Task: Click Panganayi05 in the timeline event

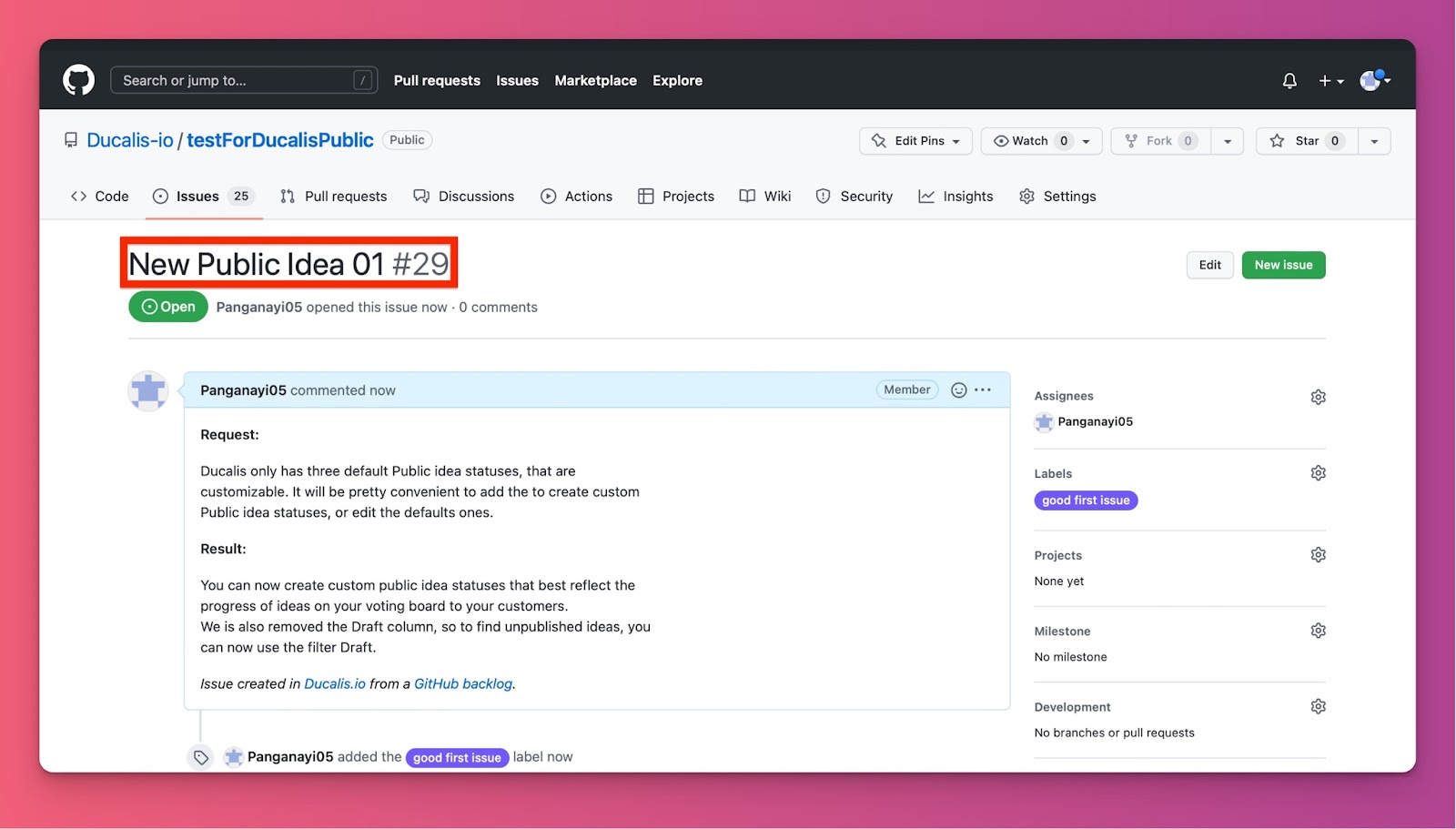Action: point(290,757)
